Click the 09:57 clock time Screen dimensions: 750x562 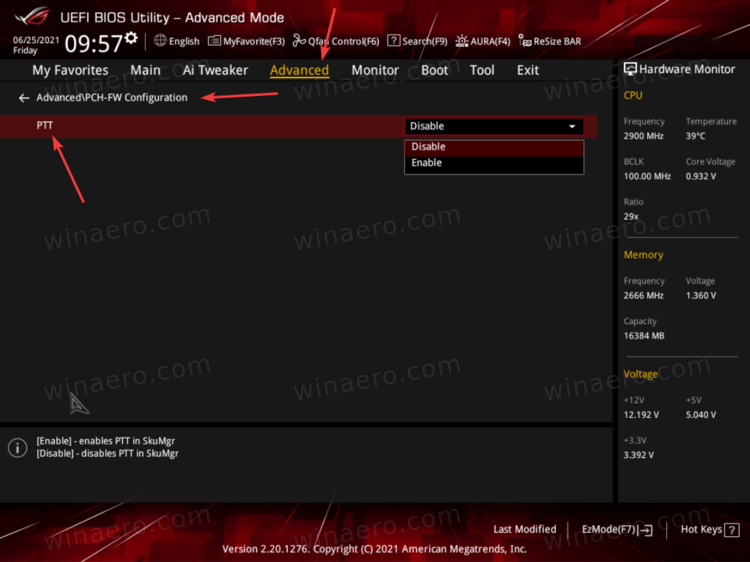pyautogui.click(x=94, y=44)
